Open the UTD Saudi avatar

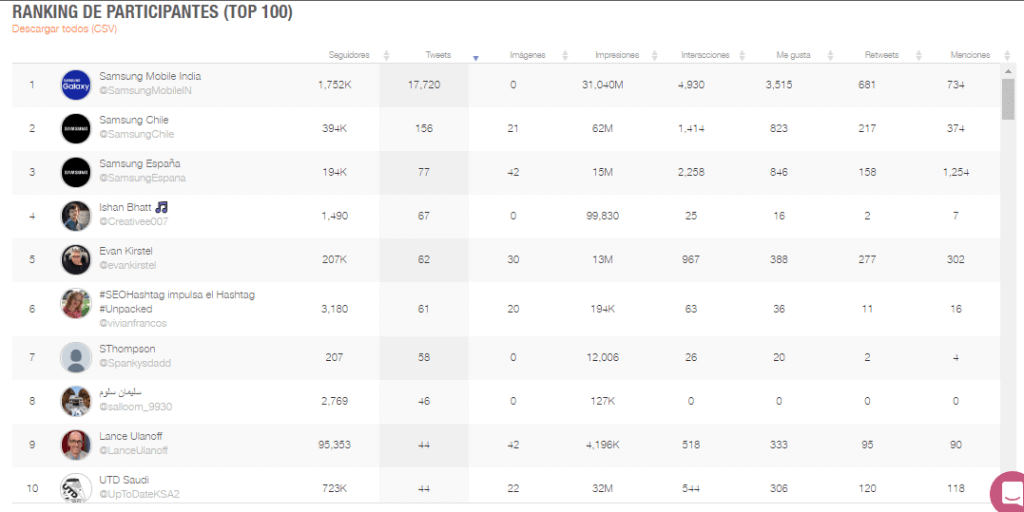76,488
